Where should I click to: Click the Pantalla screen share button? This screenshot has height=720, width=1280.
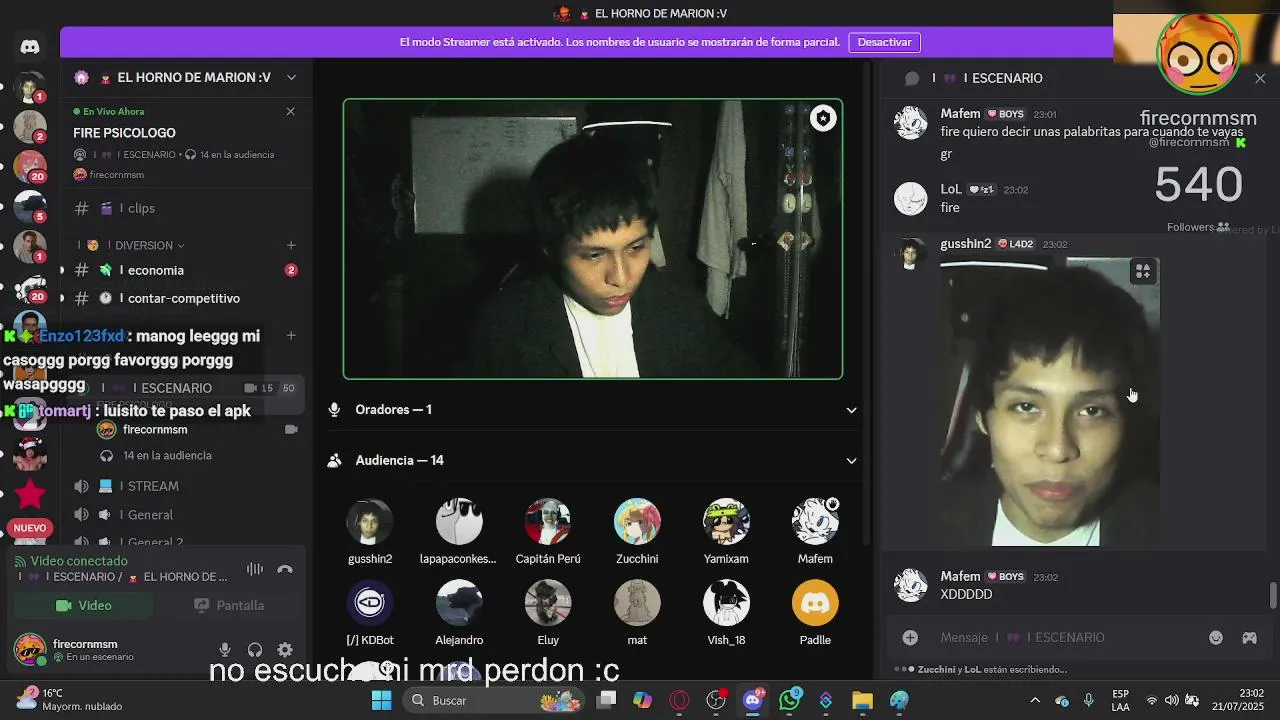click(x=229, y=605)
